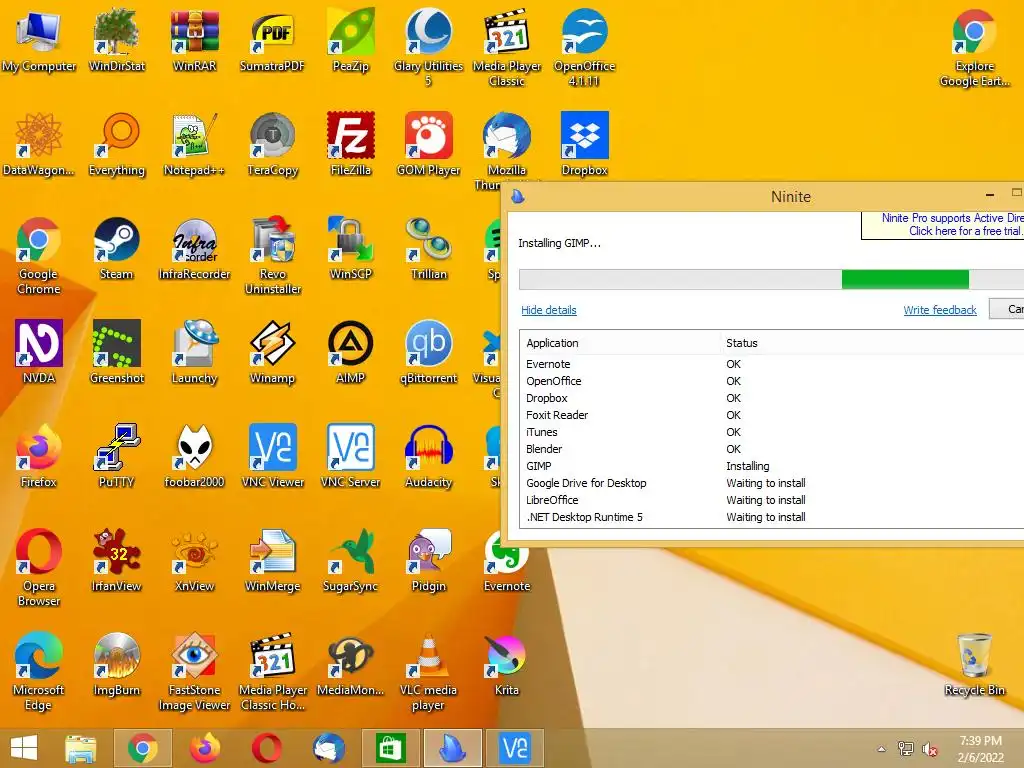Select FastStone Image Viewer icon
The image size is (1024, 768).
(194, 671)
